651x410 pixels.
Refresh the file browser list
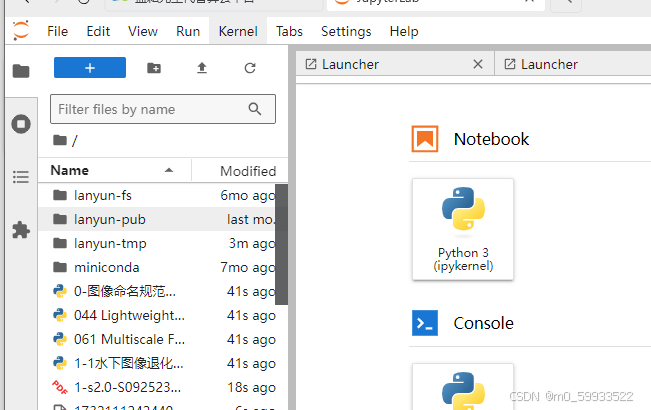click(250, 68)
